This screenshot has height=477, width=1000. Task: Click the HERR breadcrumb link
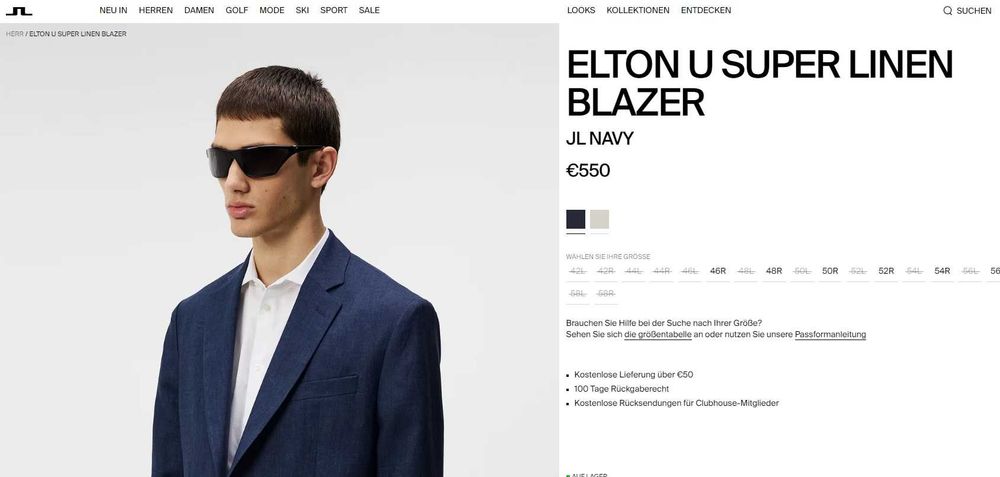point(14,34)
